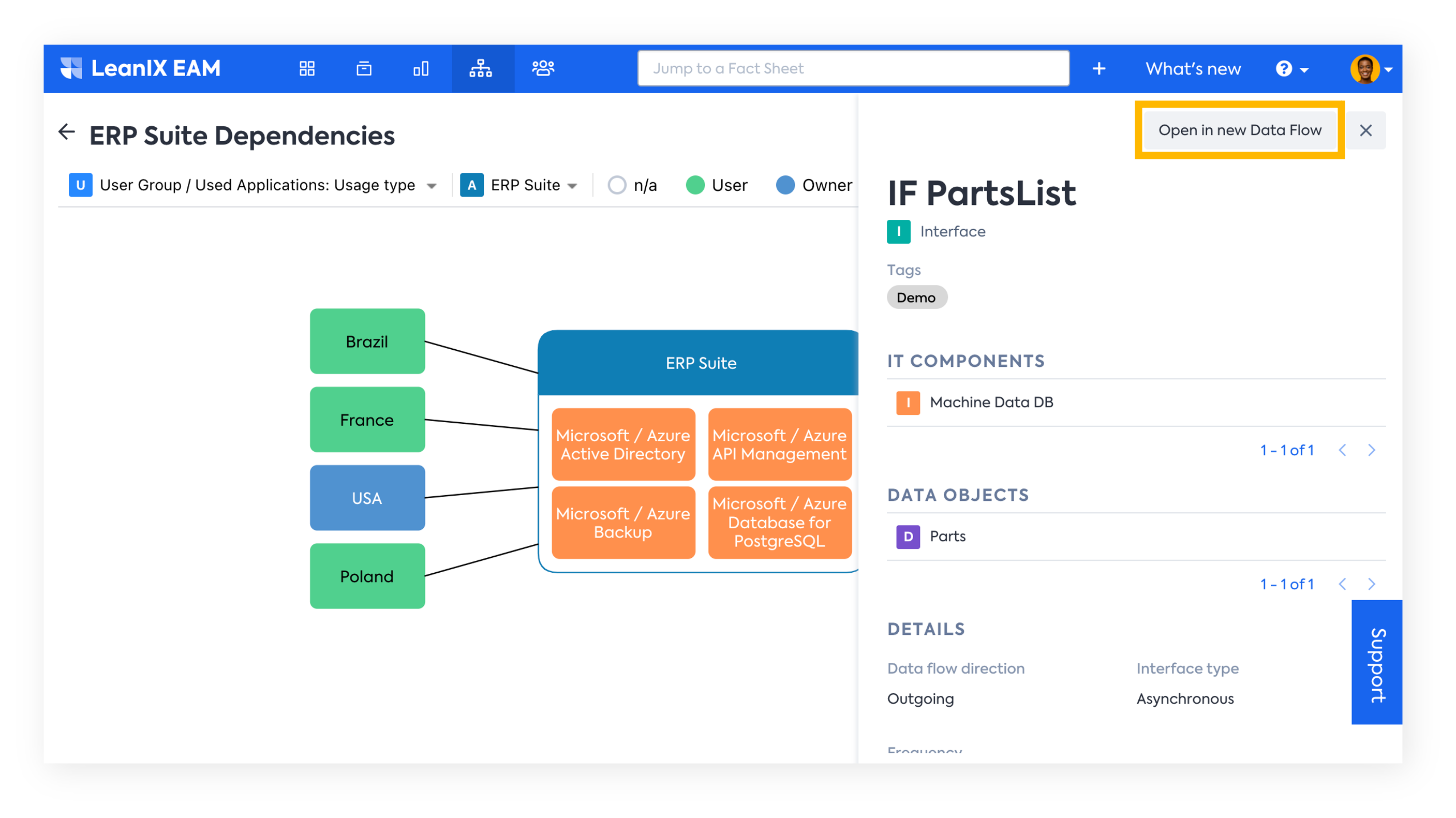This screenshot has width=1456, height=818.
Task: Click the Asynchronous interface type value
Action: [1185, 698]
